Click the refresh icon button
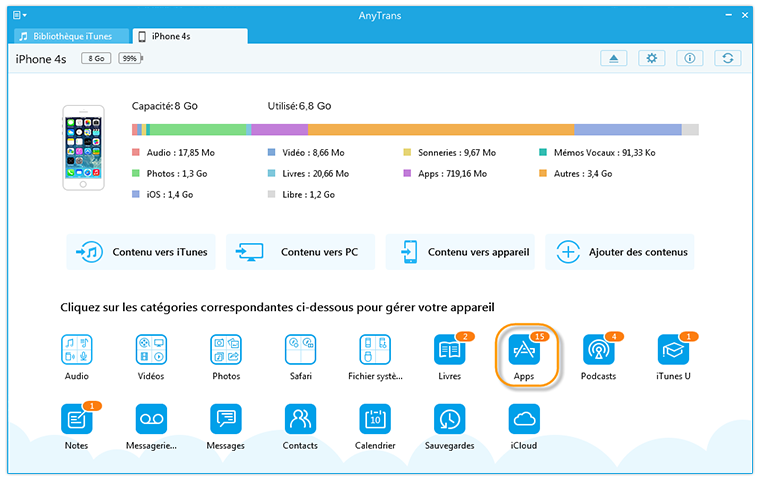Image resolution: width=760 pixels, height=481 pixels. coord(728,59)
